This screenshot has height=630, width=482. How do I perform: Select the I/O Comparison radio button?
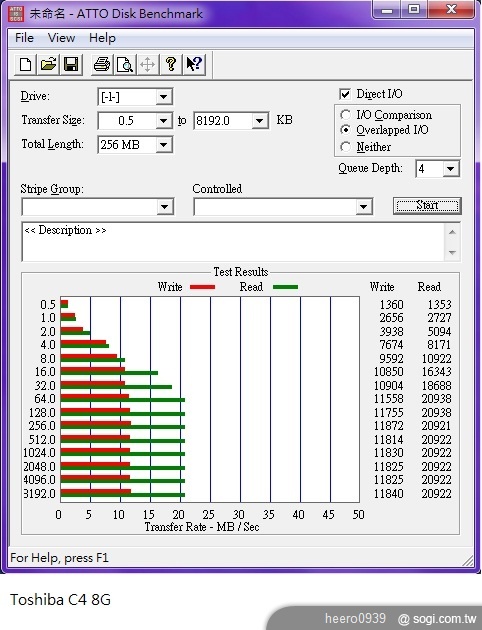click(345, 115)
